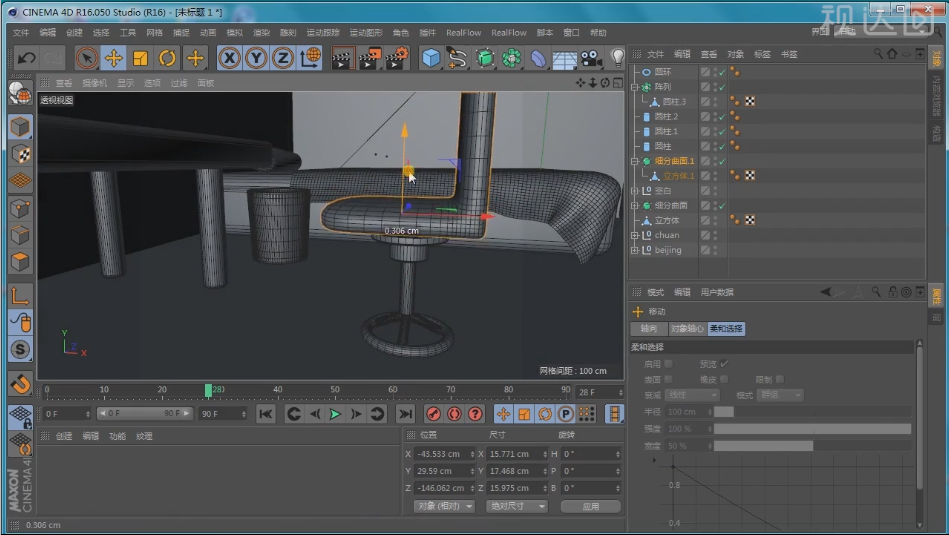
Task: Switch to 对象轴心 tab
Action: coord(687,329)
